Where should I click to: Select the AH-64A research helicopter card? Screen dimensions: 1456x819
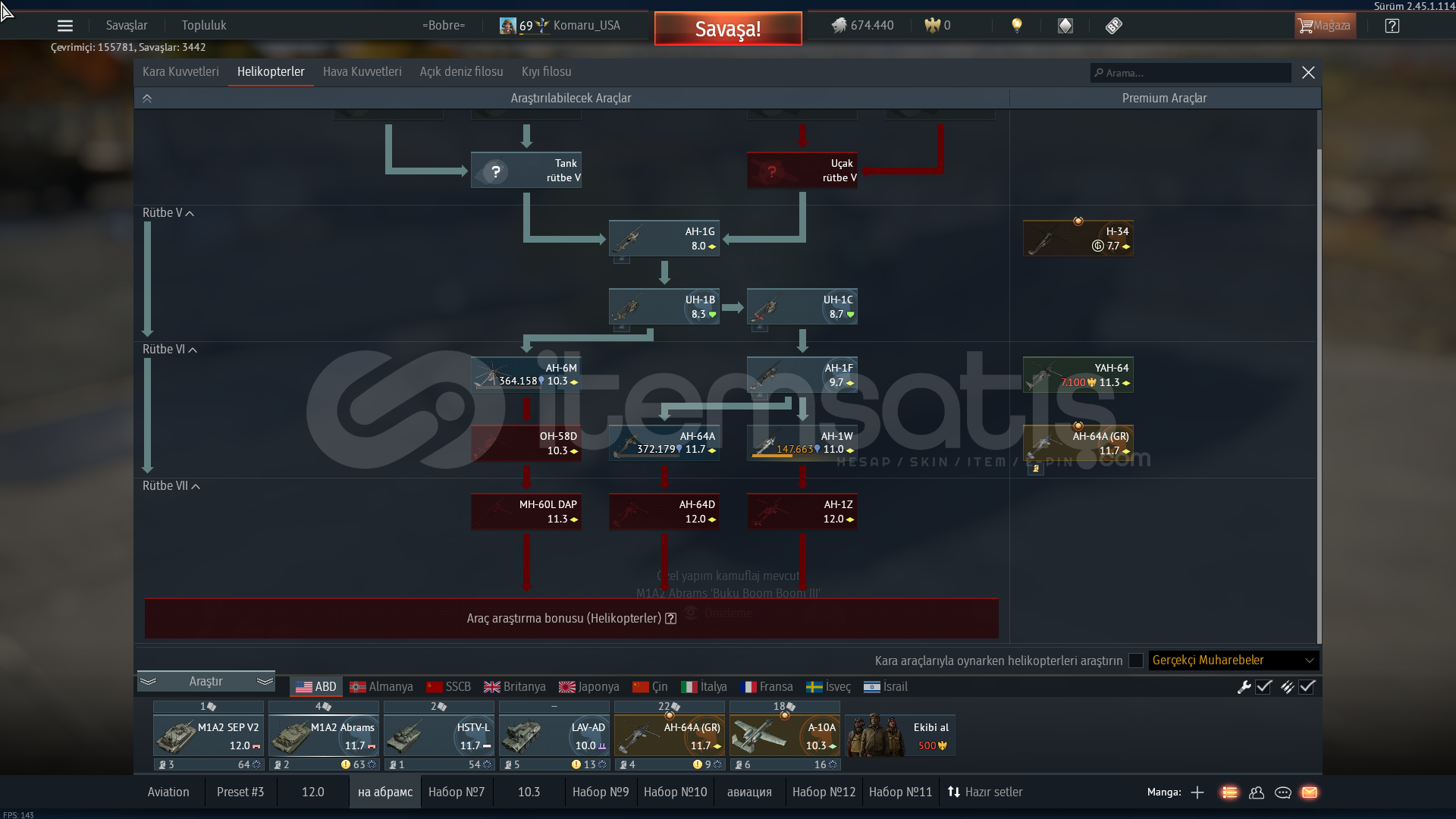[x=664, y=443]
